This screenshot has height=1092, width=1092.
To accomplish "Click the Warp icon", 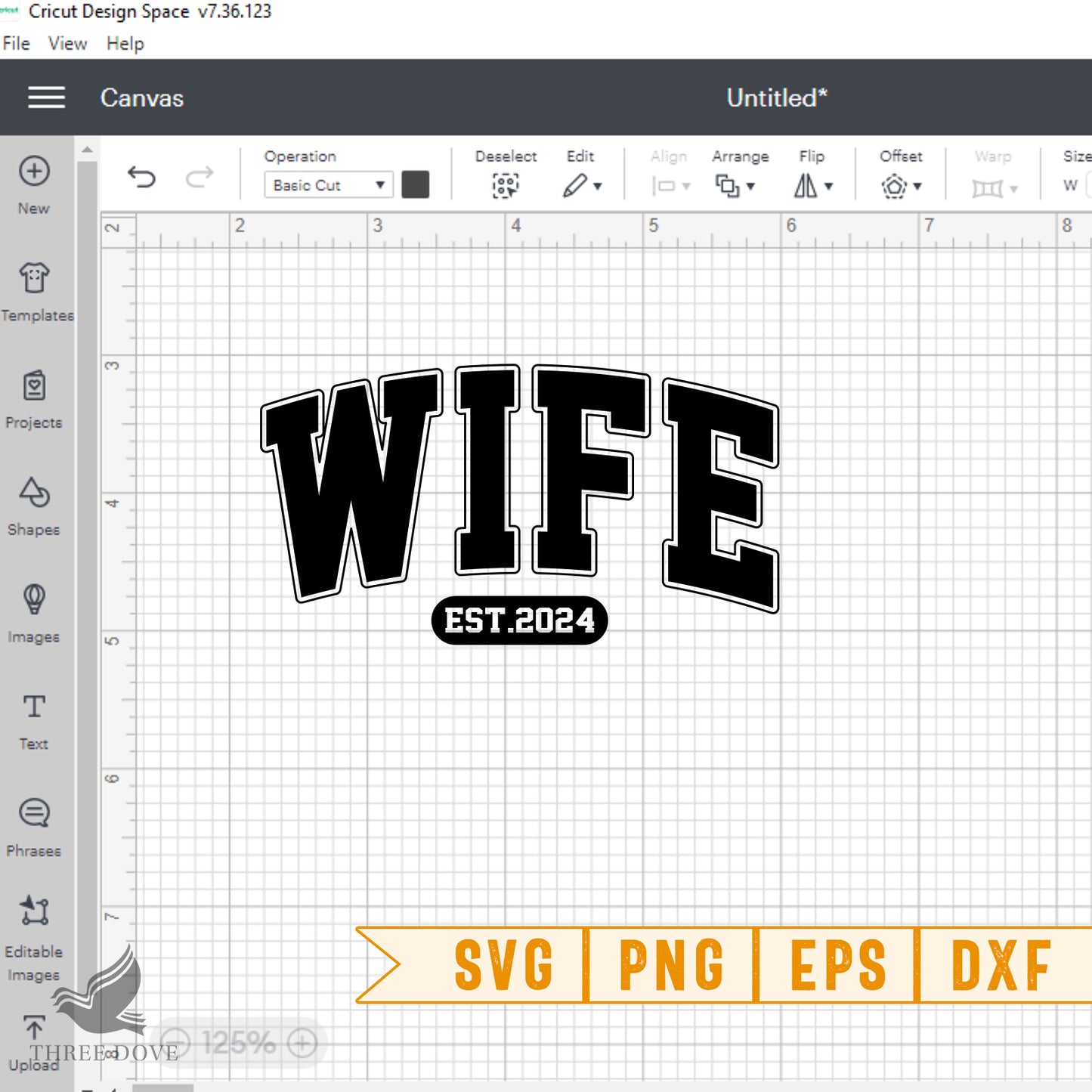I will tap(987, 188).
